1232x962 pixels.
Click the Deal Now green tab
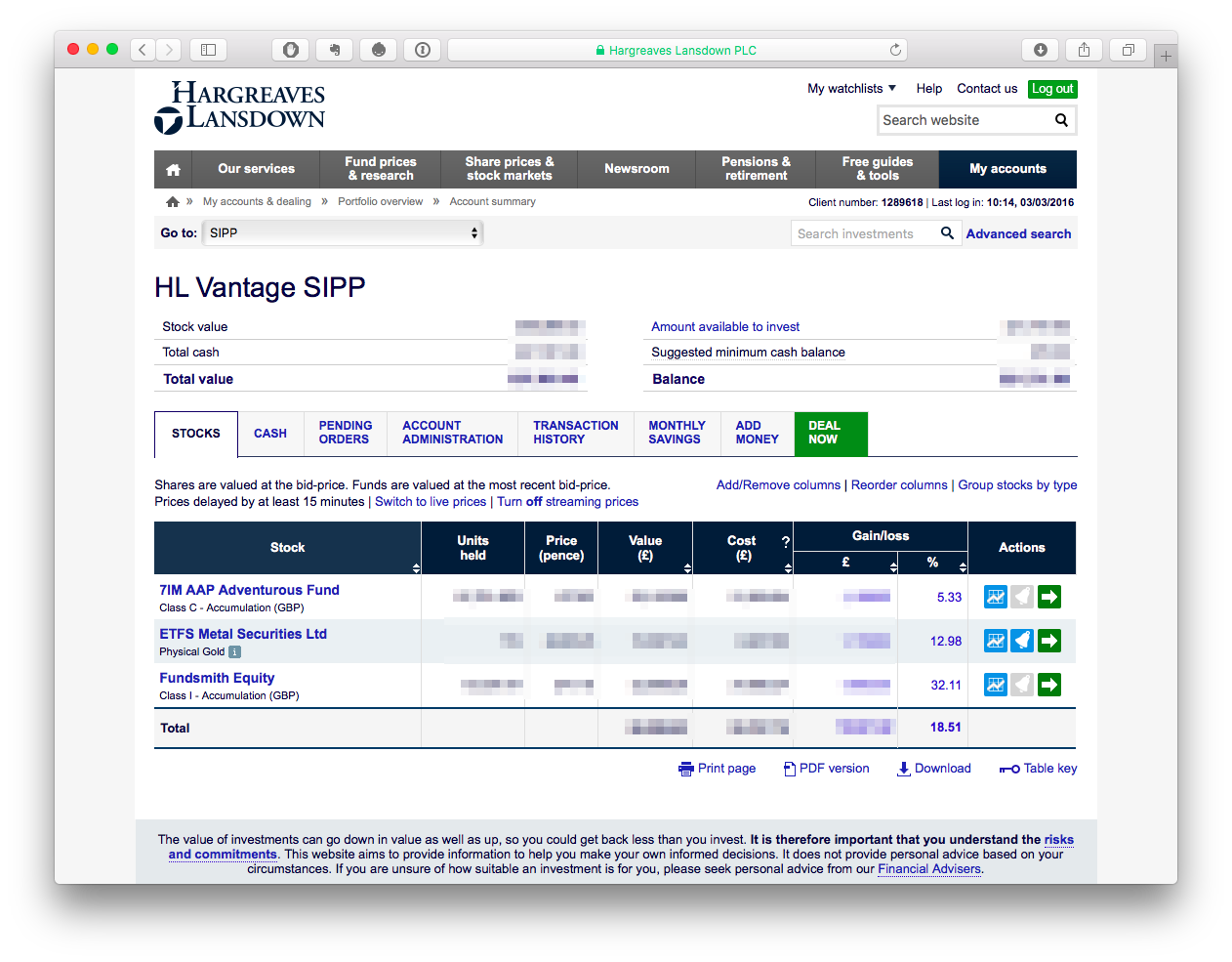point(831,433)
